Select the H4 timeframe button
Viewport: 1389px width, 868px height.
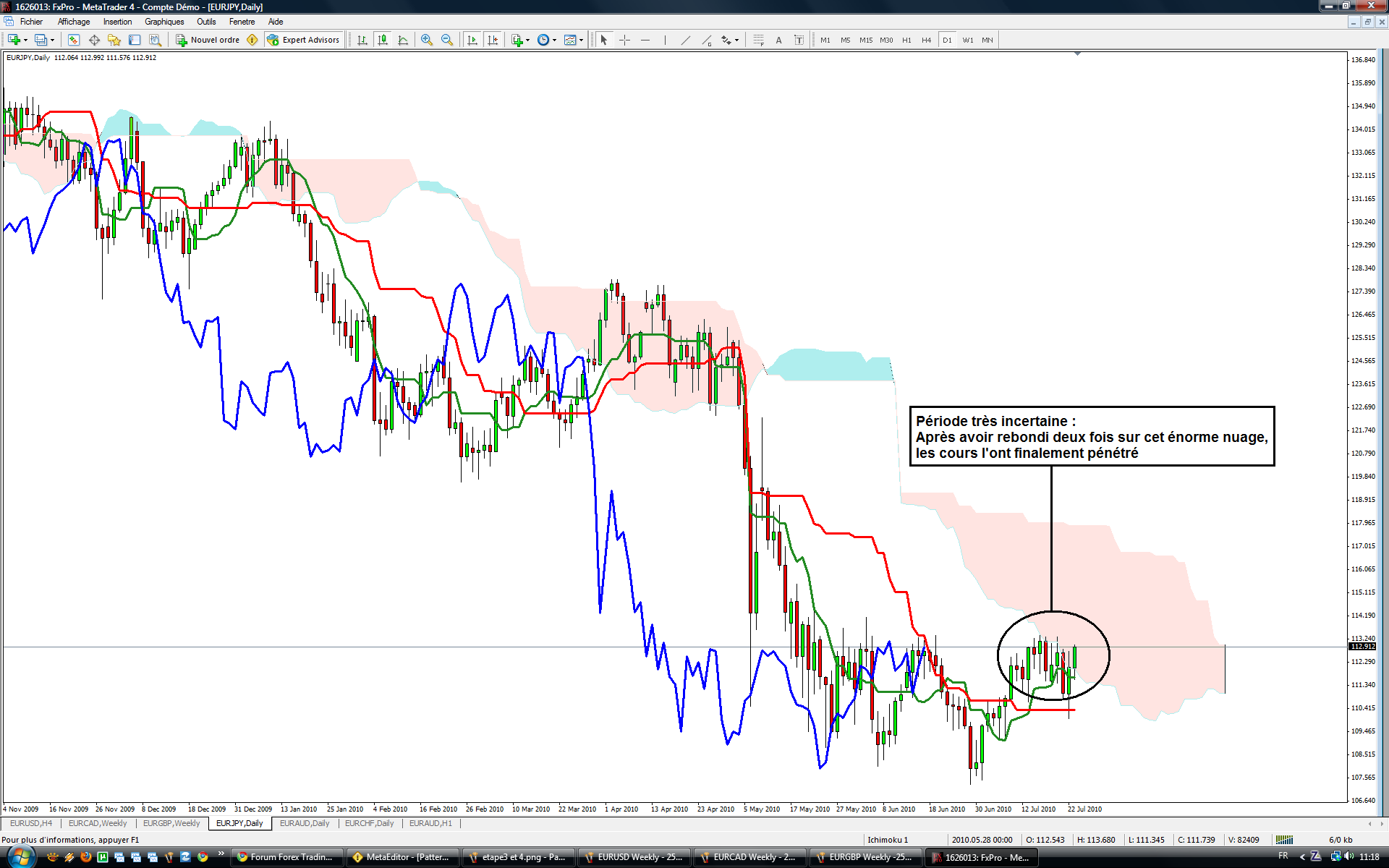coord(926,40)
